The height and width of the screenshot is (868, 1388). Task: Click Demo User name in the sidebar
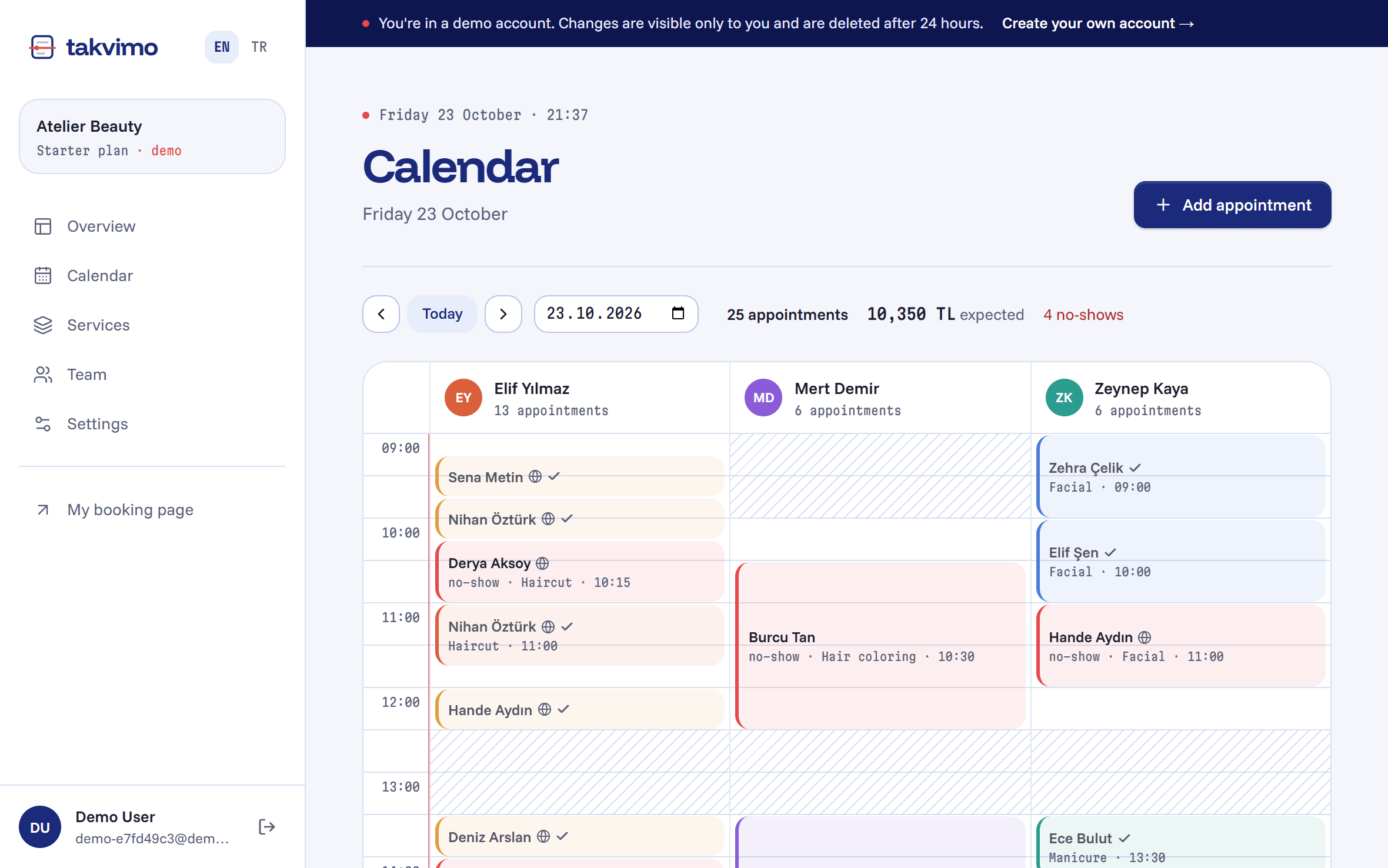[115, 817]
